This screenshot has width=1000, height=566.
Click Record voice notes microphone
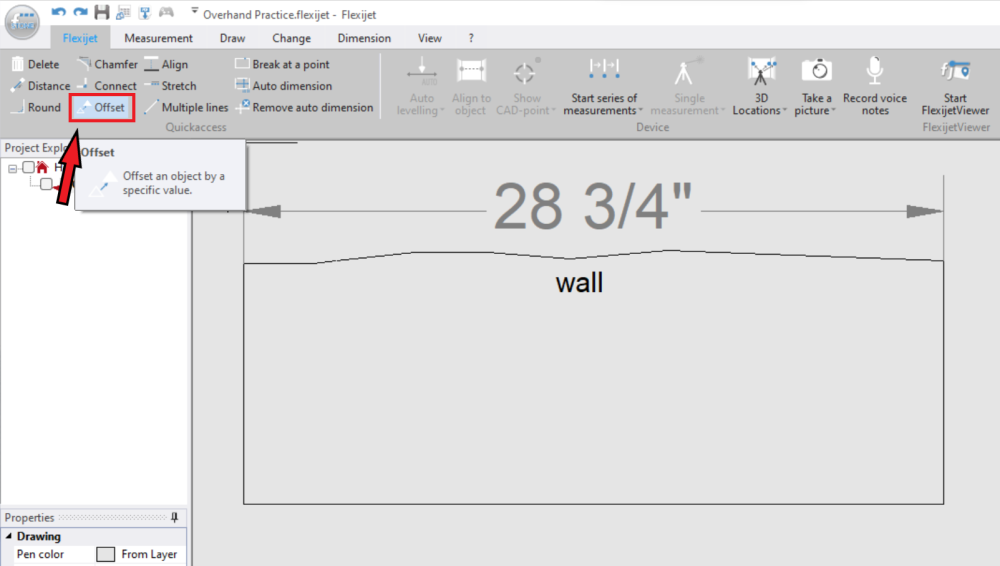(x=874, y=71)
